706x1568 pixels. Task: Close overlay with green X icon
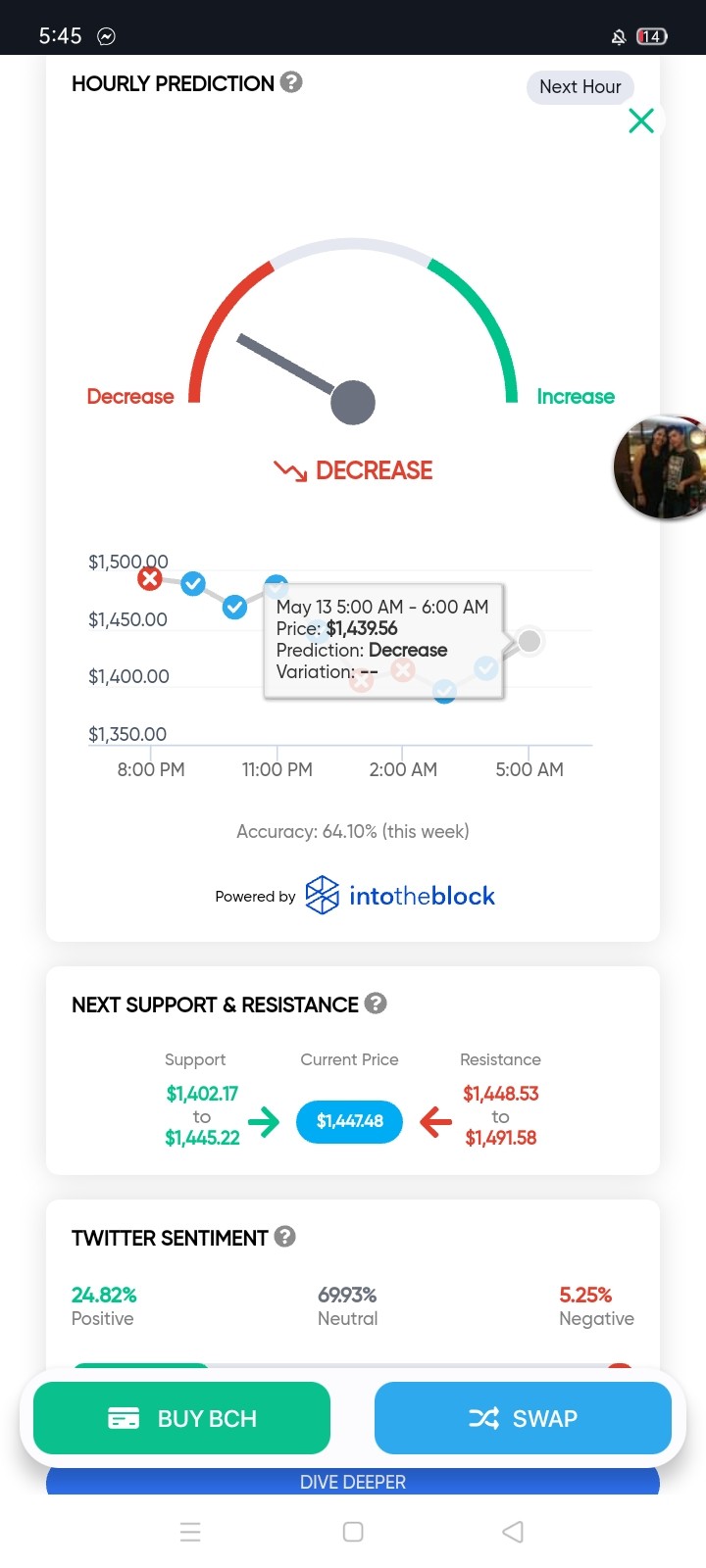[x=641, y=121]
